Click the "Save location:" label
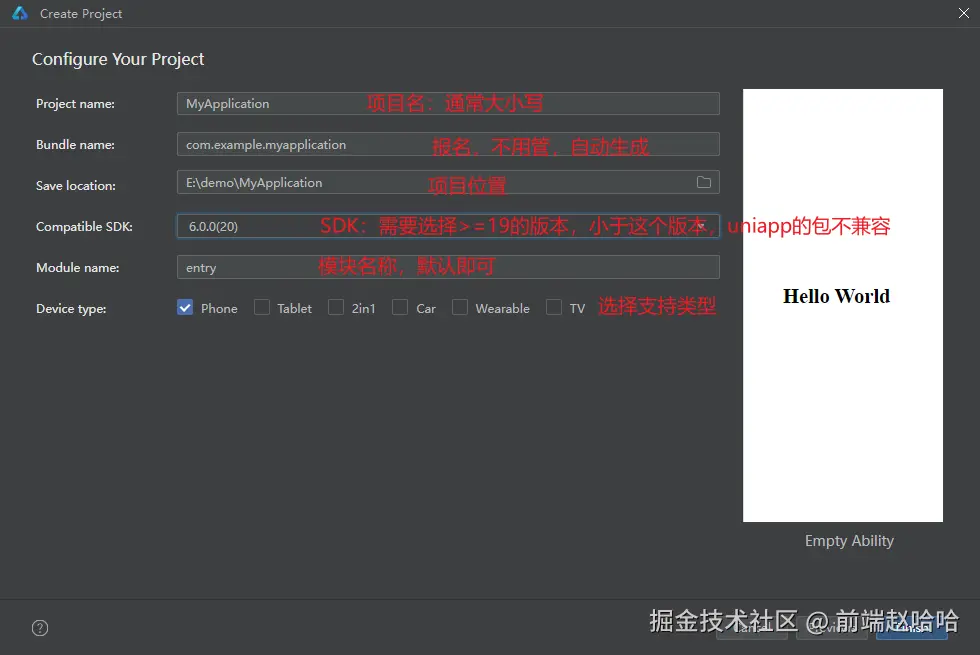 coord(76,186)
